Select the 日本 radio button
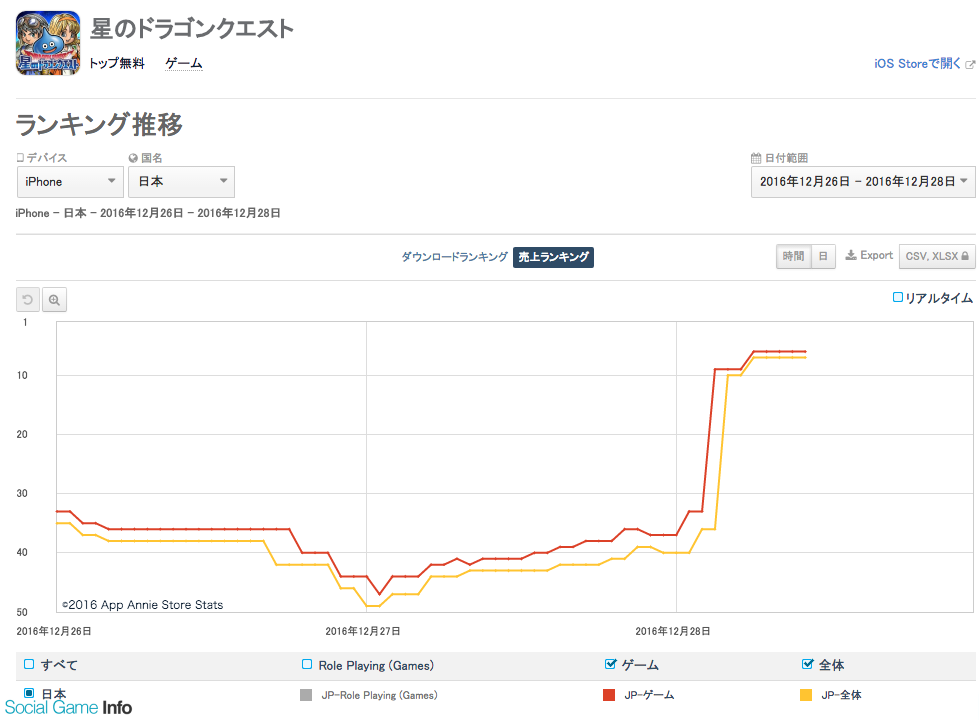 point(29,693)
